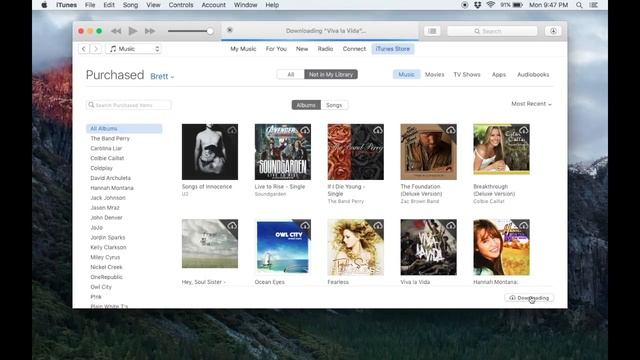This screenshot has height=360, width=640.
Task: Cancel the download with the stop icon
Action: coord(230,30)
